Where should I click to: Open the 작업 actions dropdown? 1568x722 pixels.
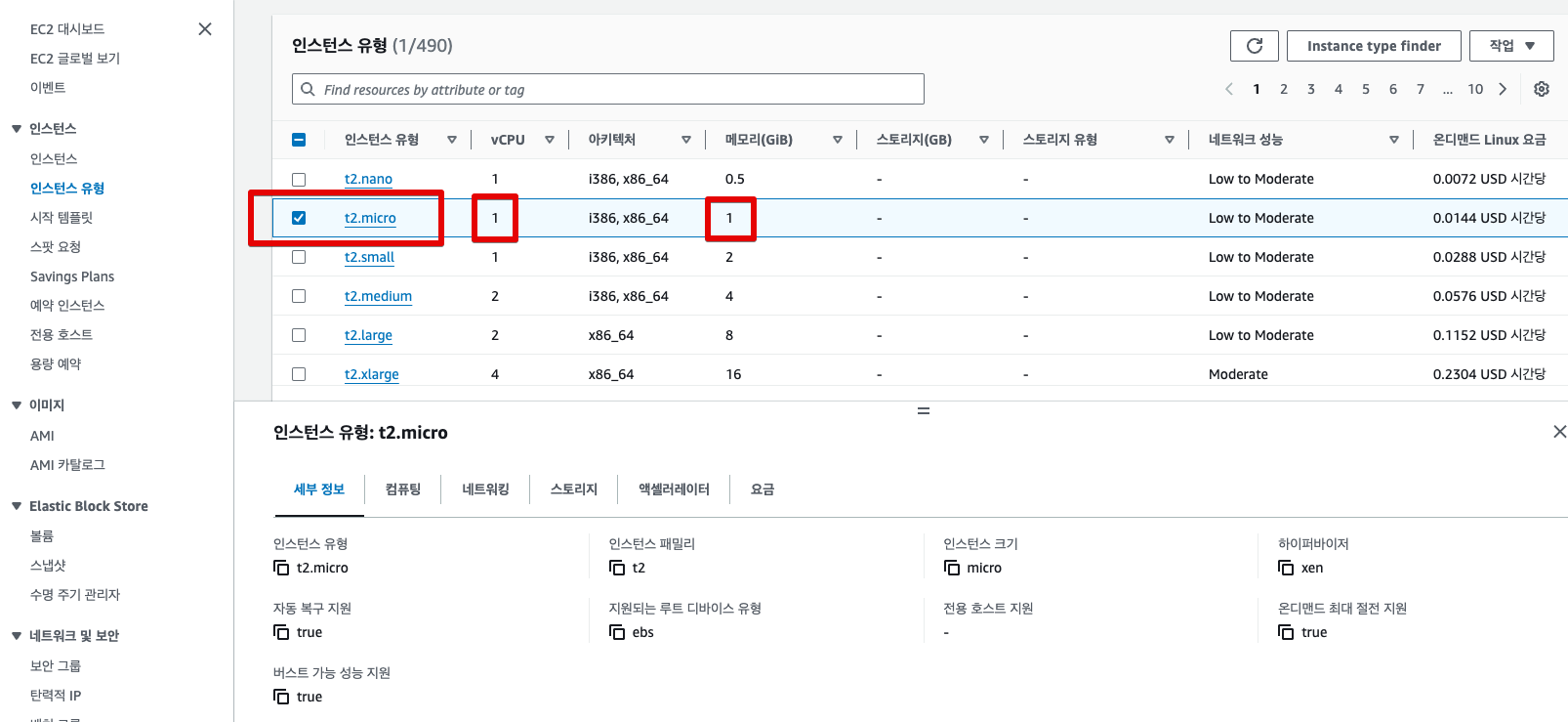coord(1511,46)
